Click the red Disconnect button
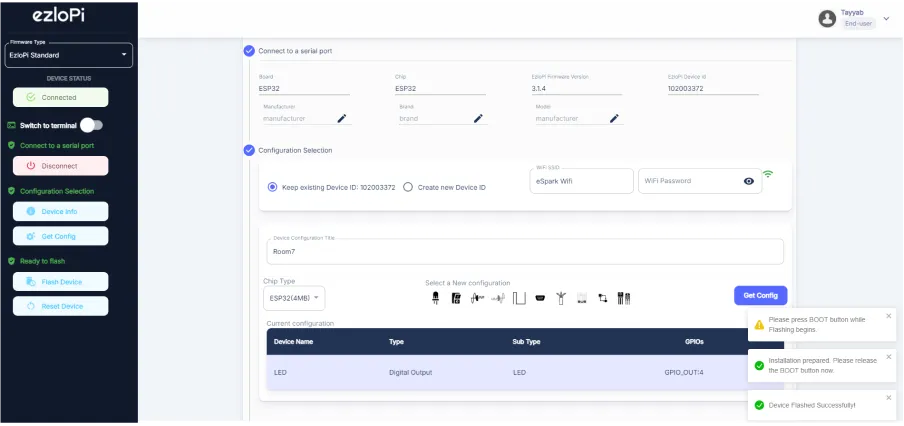The width and height of the screenshot is (904, 426). point(61,166)
